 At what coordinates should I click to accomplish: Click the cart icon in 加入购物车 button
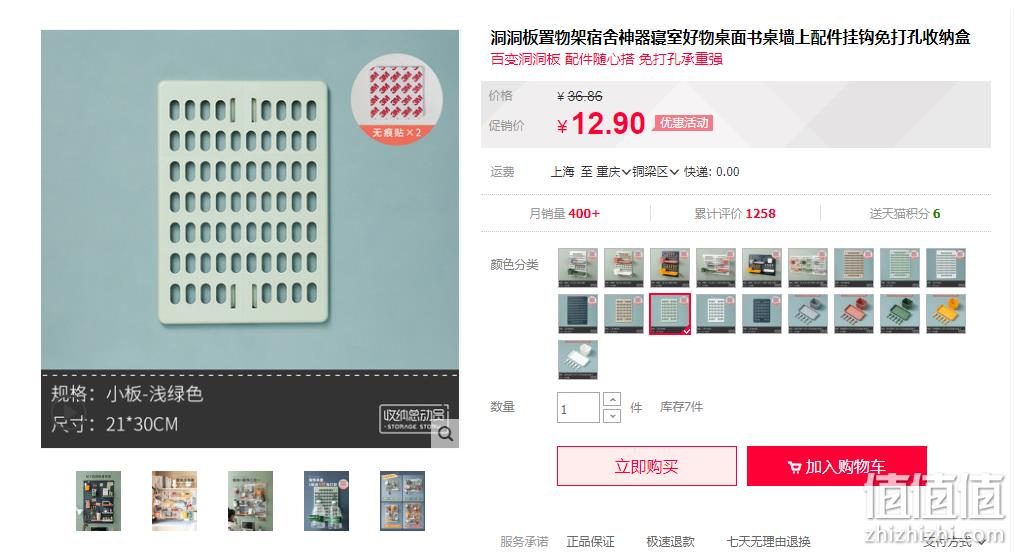795,467
